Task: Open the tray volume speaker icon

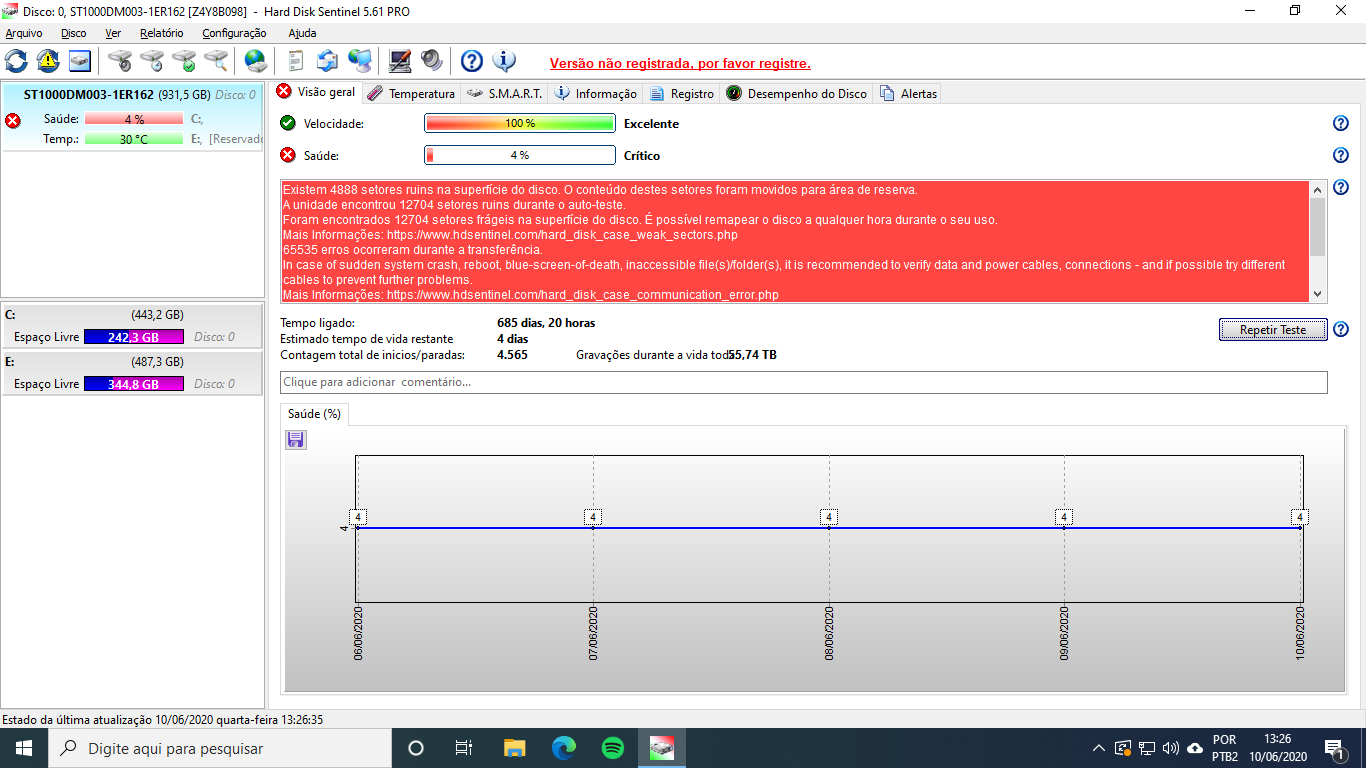Action: point(1171,748)
